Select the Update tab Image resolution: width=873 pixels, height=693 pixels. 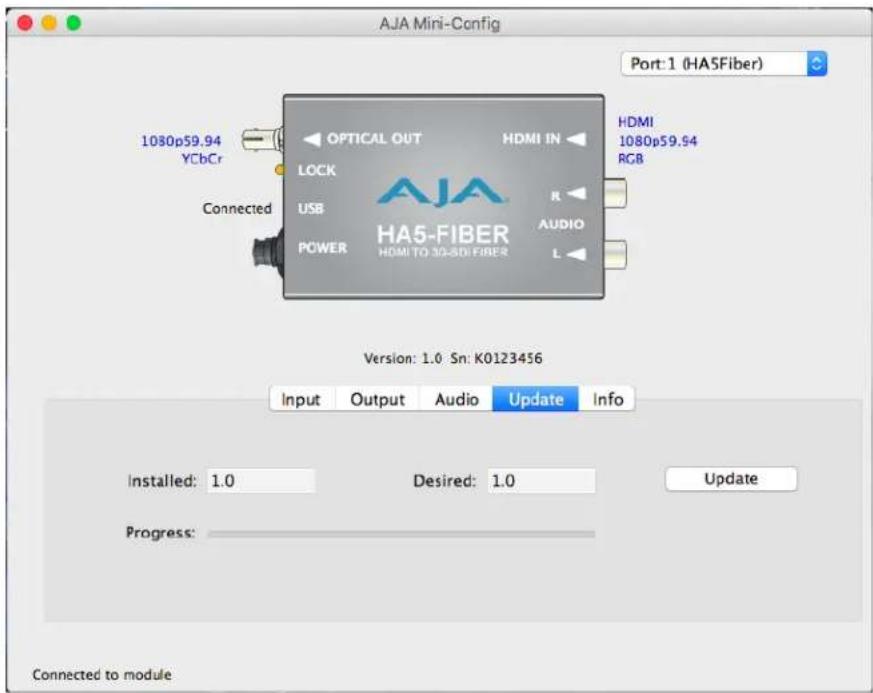click(536, 399)
